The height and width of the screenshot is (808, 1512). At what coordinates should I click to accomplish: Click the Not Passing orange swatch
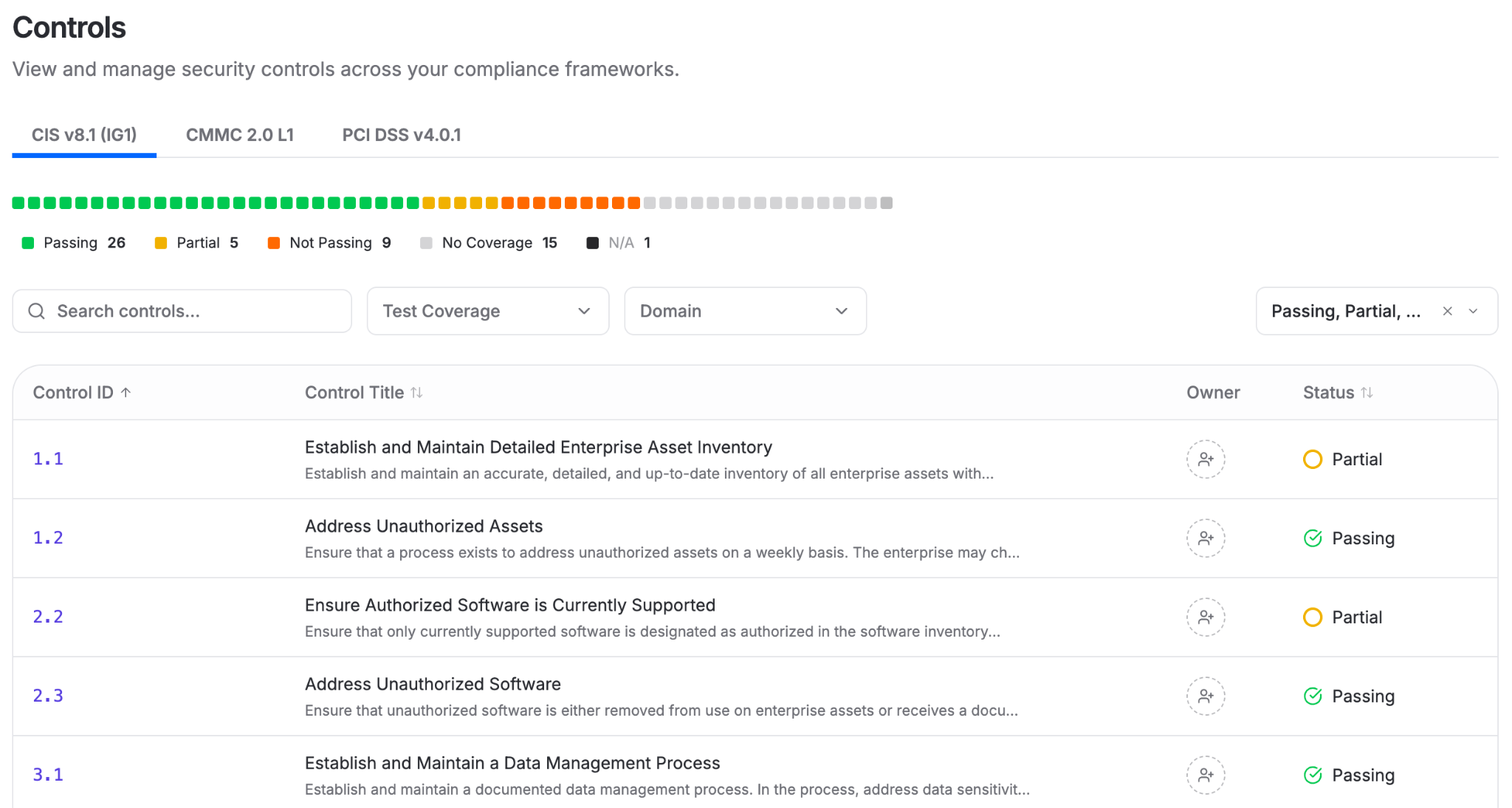274,243
